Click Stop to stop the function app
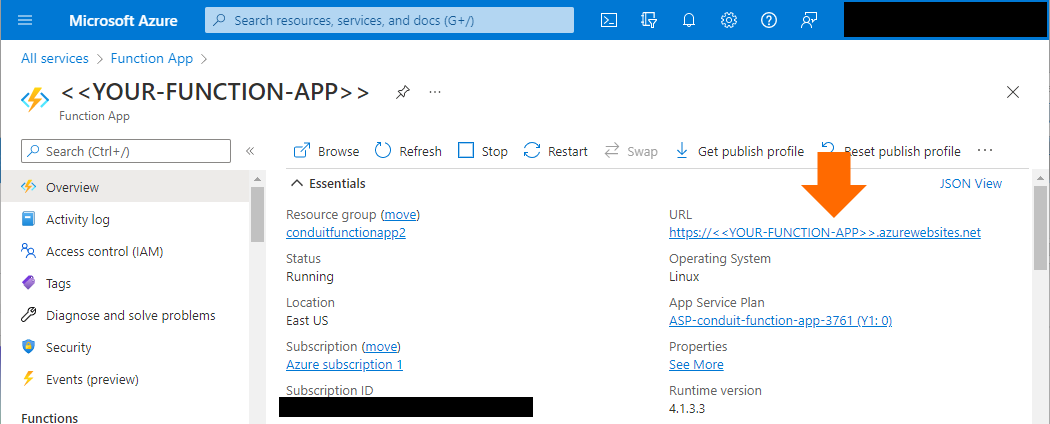Image resolution: width=1050 pixels, height=424 pixels. click(x=483, y=151)
